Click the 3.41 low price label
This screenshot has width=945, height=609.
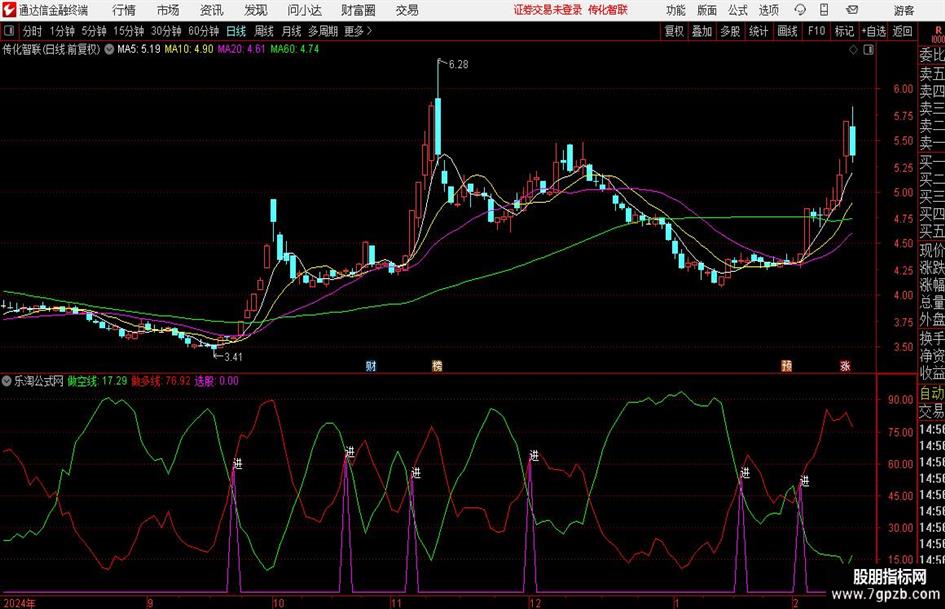[233, 357]
